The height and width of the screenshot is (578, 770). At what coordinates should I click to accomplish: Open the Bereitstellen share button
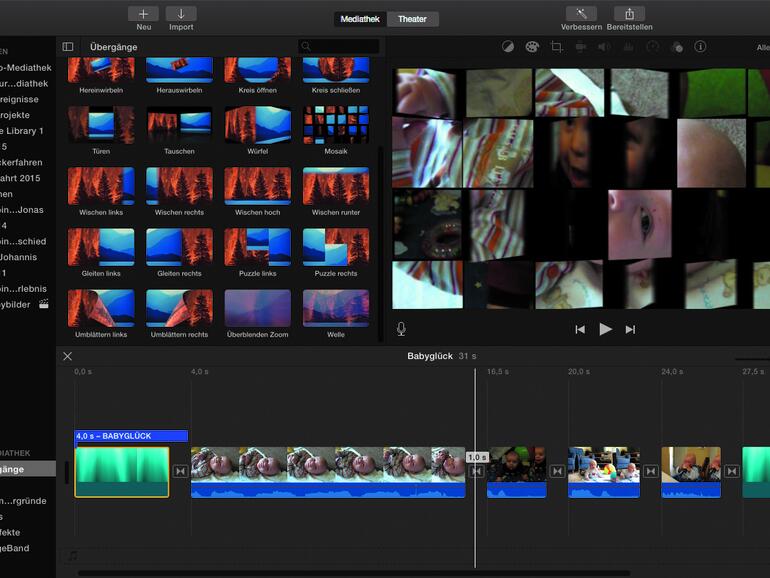[x=629, y=14]
